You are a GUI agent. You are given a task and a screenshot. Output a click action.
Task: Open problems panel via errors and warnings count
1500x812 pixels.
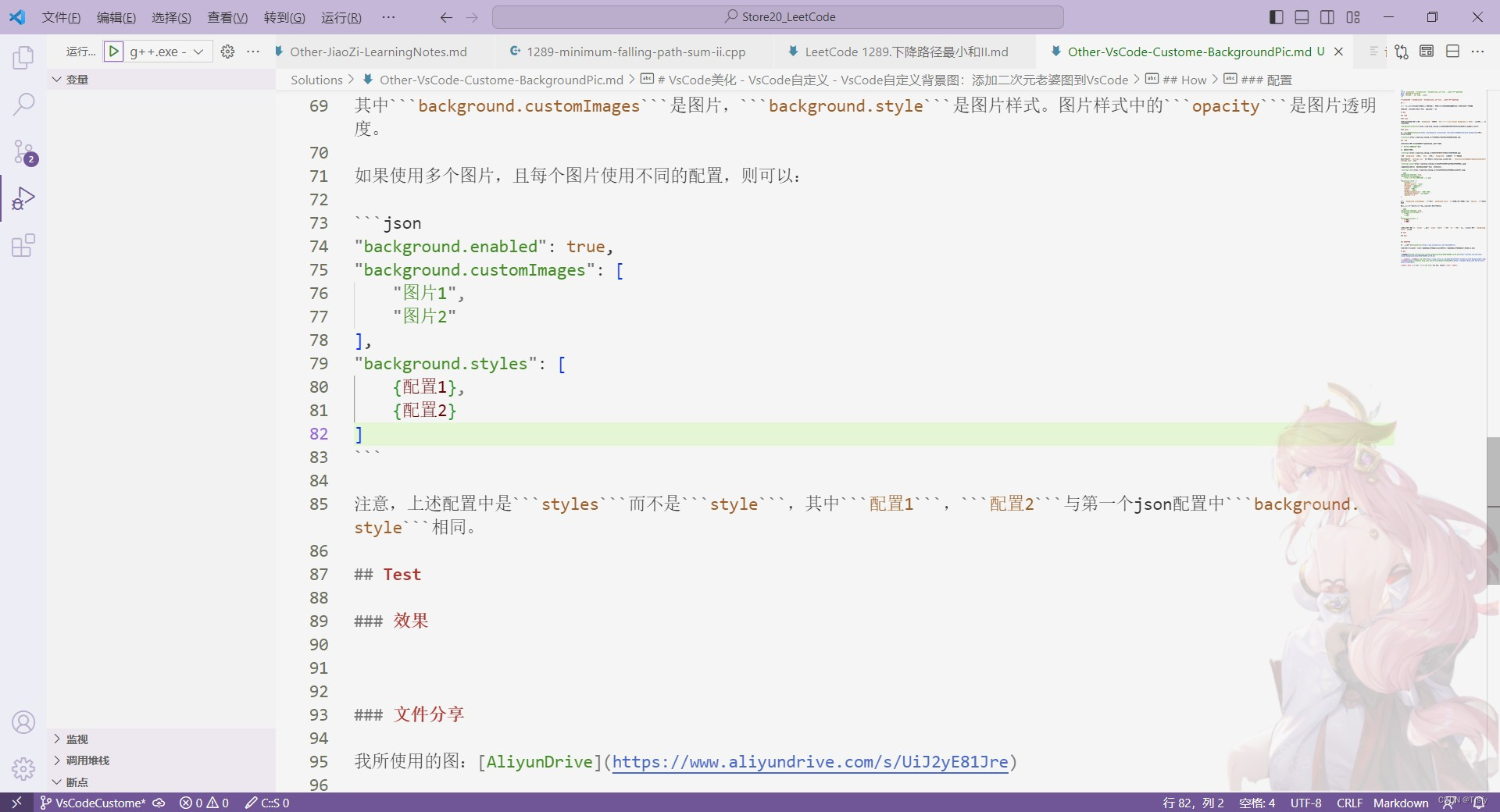[204, 803]
